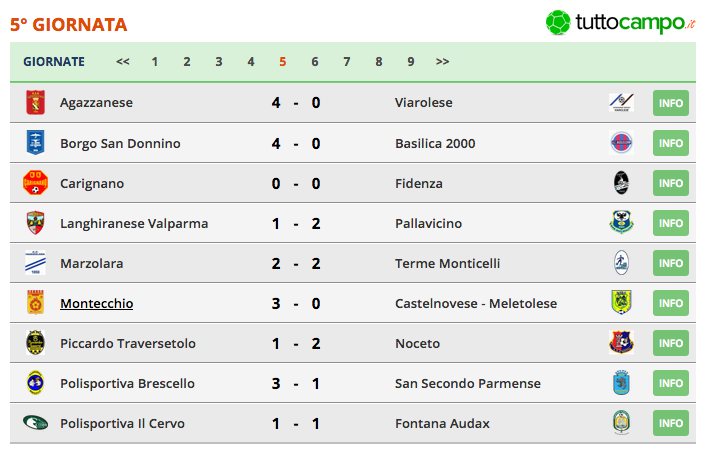Screen dimensions: 706x462
Task: Select giornata 6 in the pager
Action: [315, 62]
